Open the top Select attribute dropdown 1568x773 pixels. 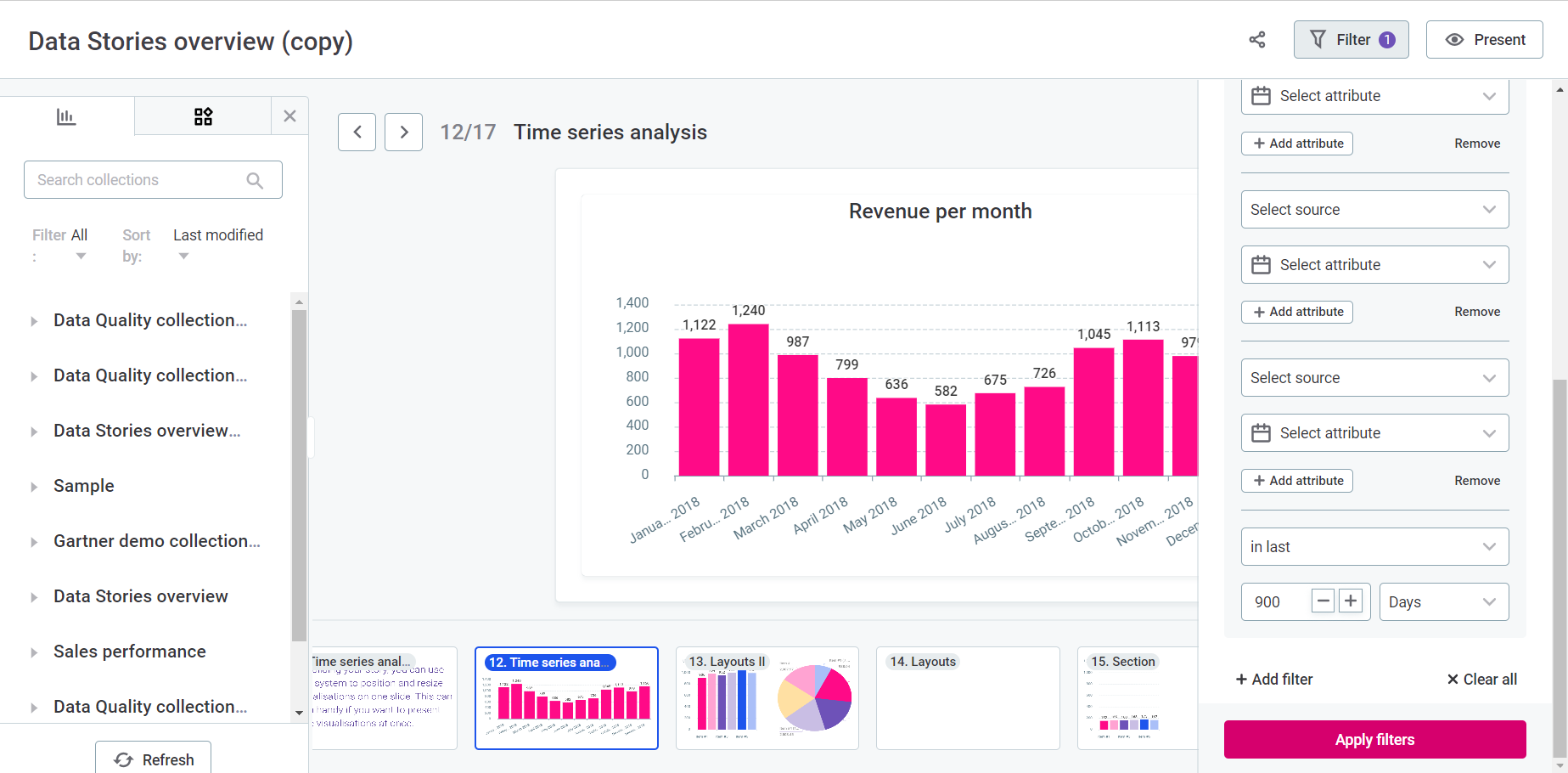pyautogui.click(x=1374, y=96)
